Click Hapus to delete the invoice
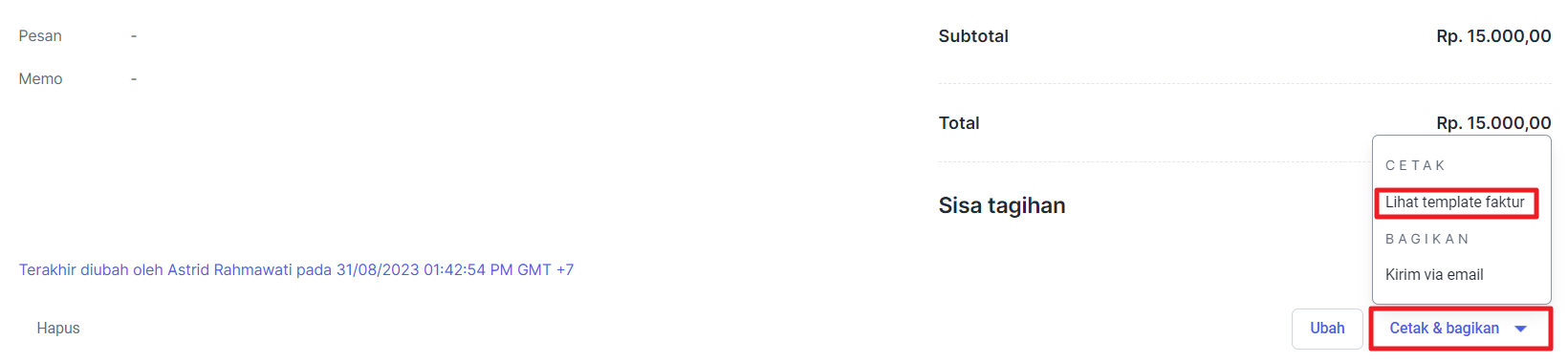The height and width of the screenshot is (362, 1568). click(58, 329)
